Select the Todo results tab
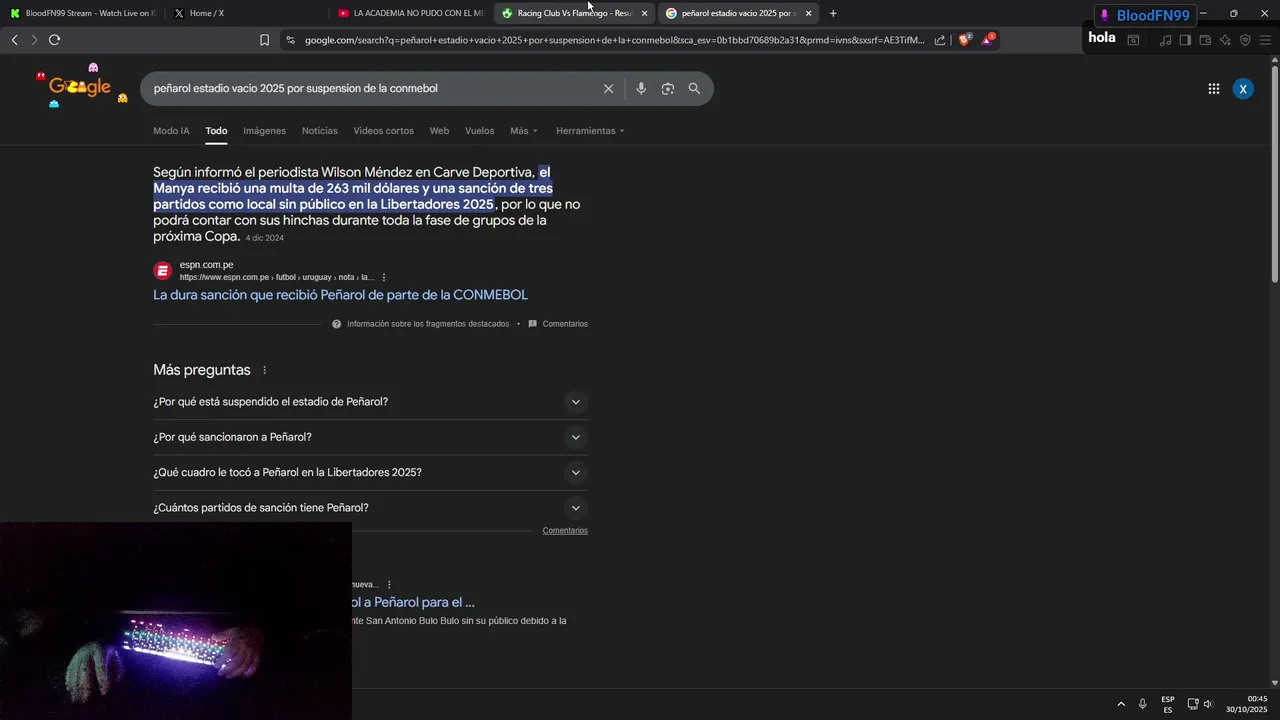 [x=217, y=131]
